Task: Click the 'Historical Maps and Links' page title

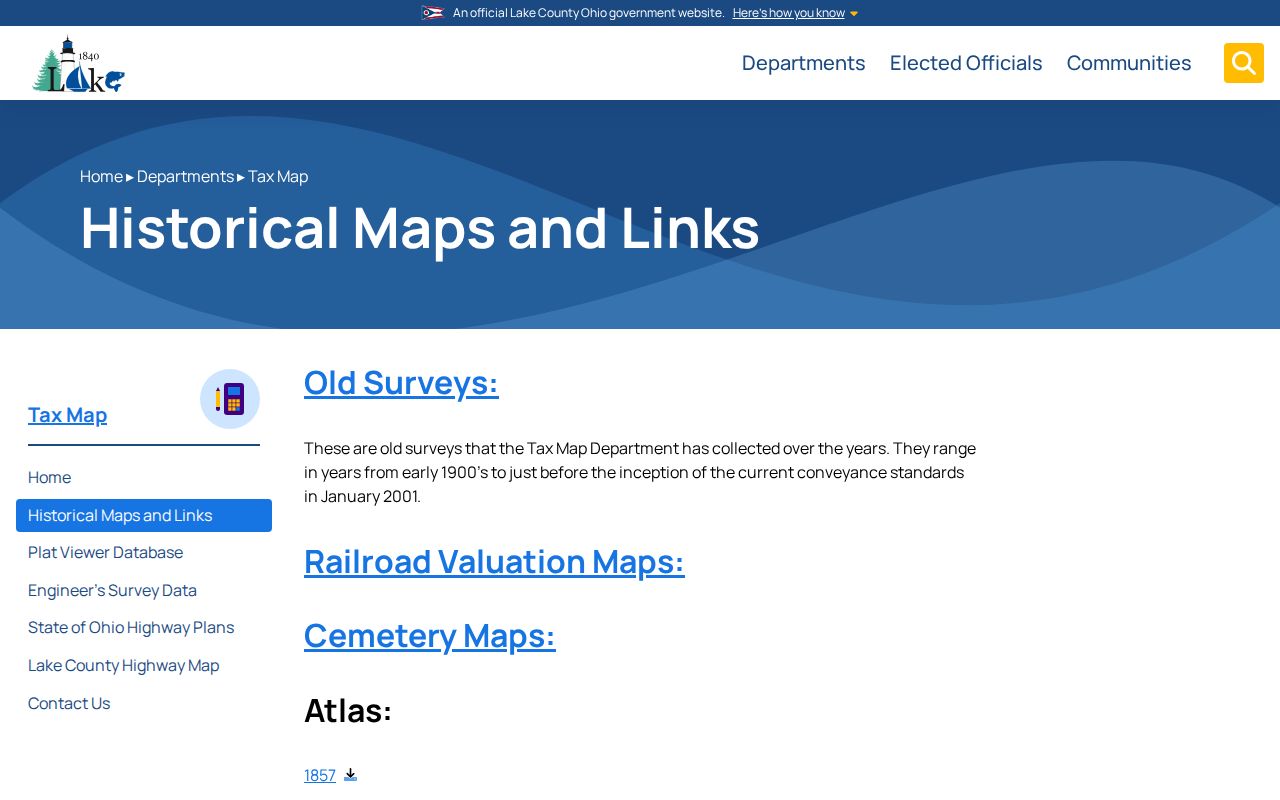Action: click(x=420, y=227)
